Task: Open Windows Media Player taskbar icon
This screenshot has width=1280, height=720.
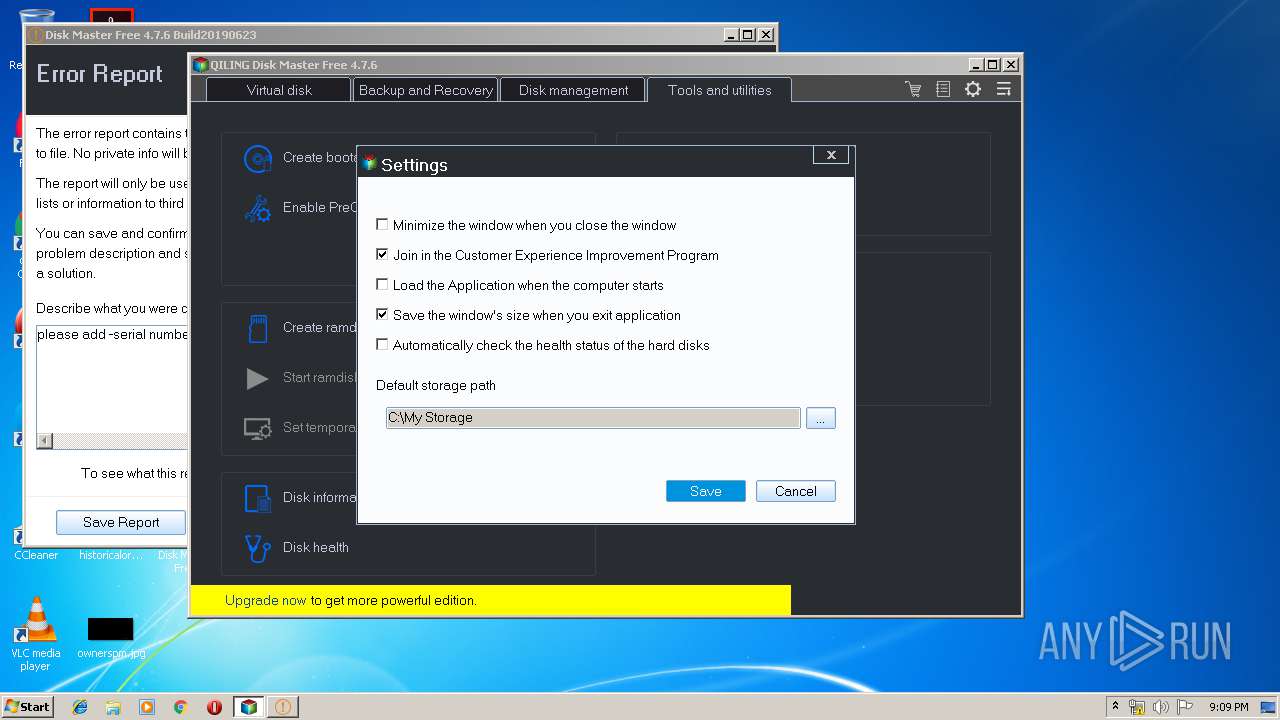Action: (x=147, y=707)
